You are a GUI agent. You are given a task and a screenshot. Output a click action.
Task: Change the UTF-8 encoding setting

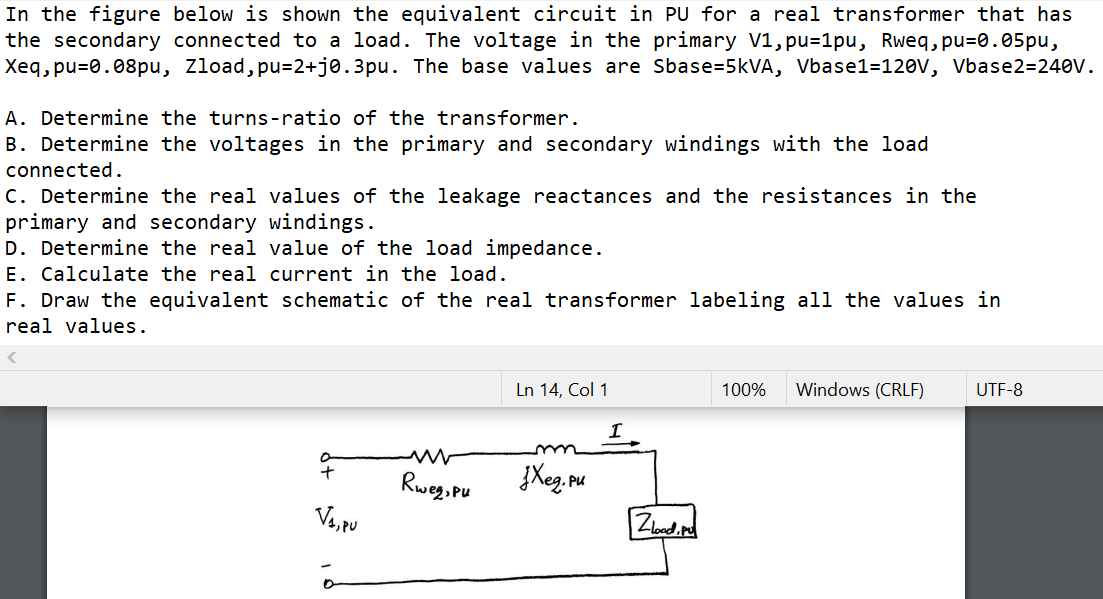click(1000, 389)
